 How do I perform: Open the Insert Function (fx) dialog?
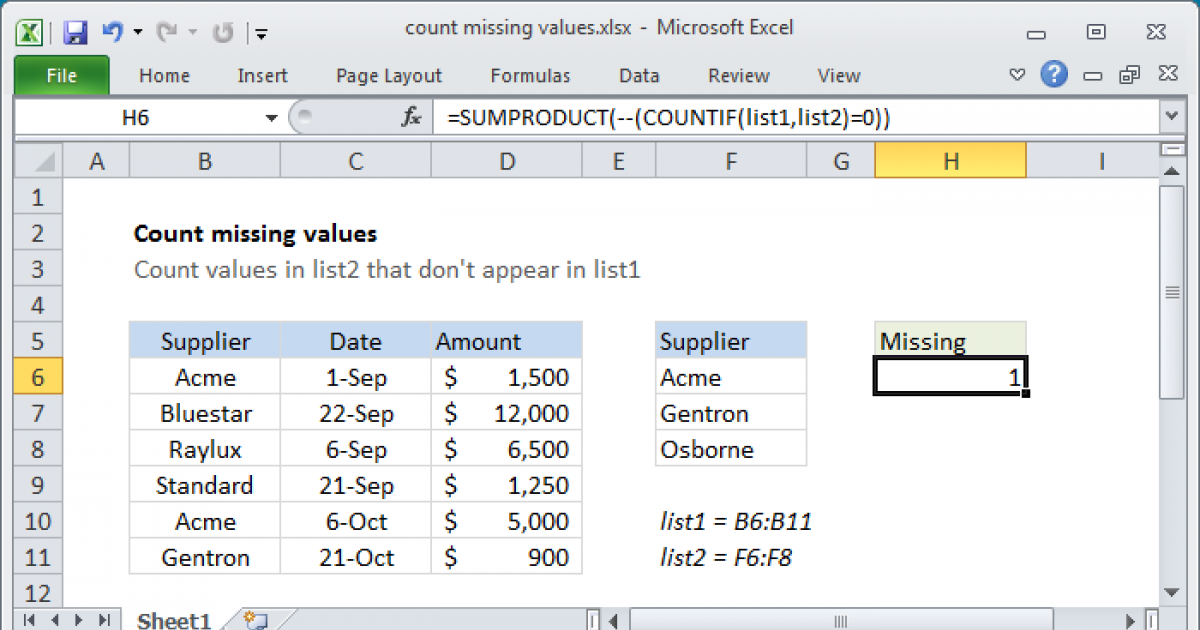[410, 116]
